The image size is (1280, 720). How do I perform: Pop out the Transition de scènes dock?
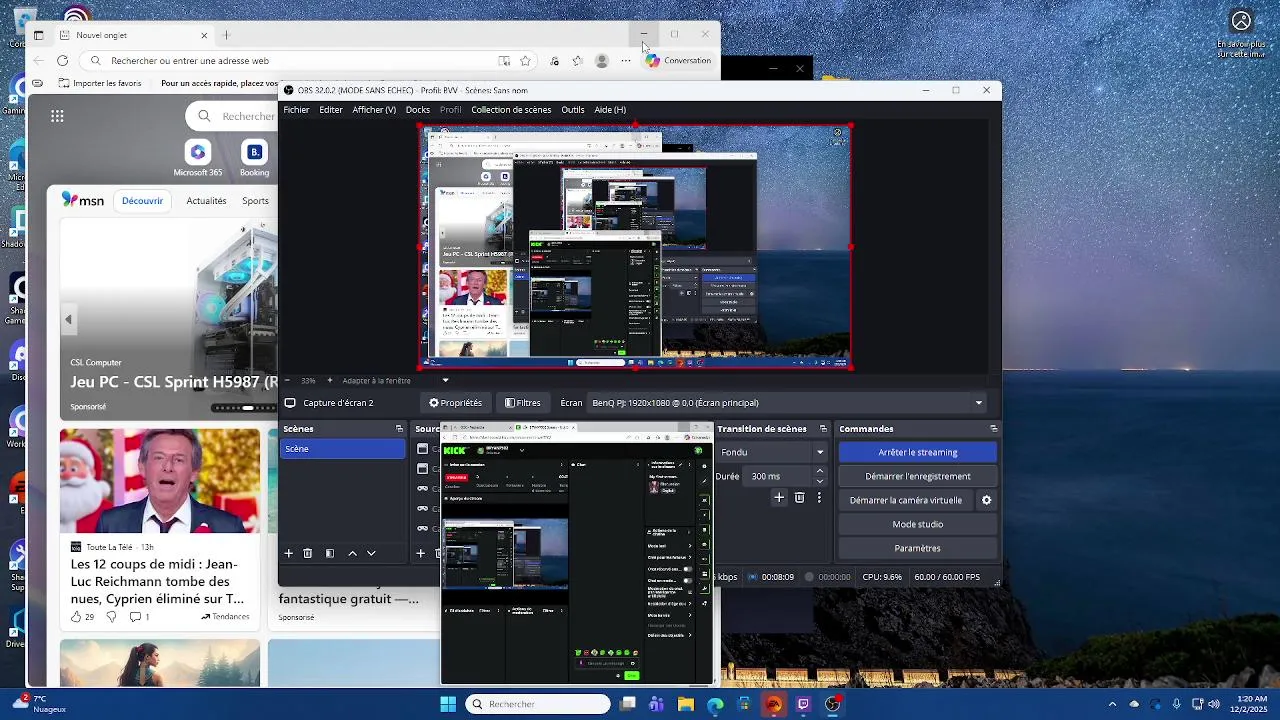tap(823, 429)
